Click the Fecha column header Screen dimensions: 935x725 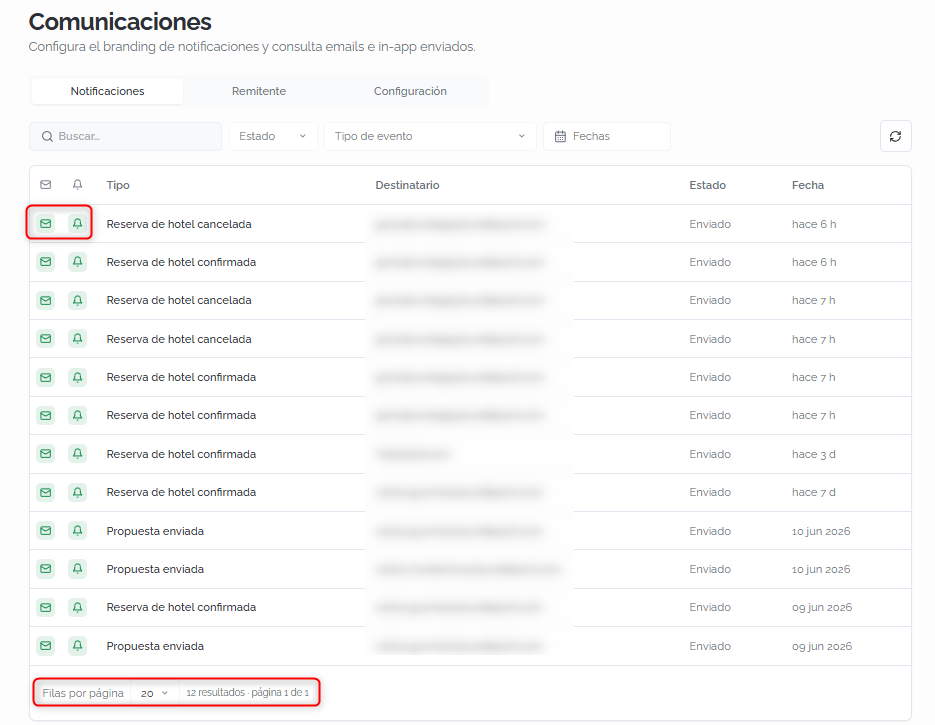click(x=807, y=185)
